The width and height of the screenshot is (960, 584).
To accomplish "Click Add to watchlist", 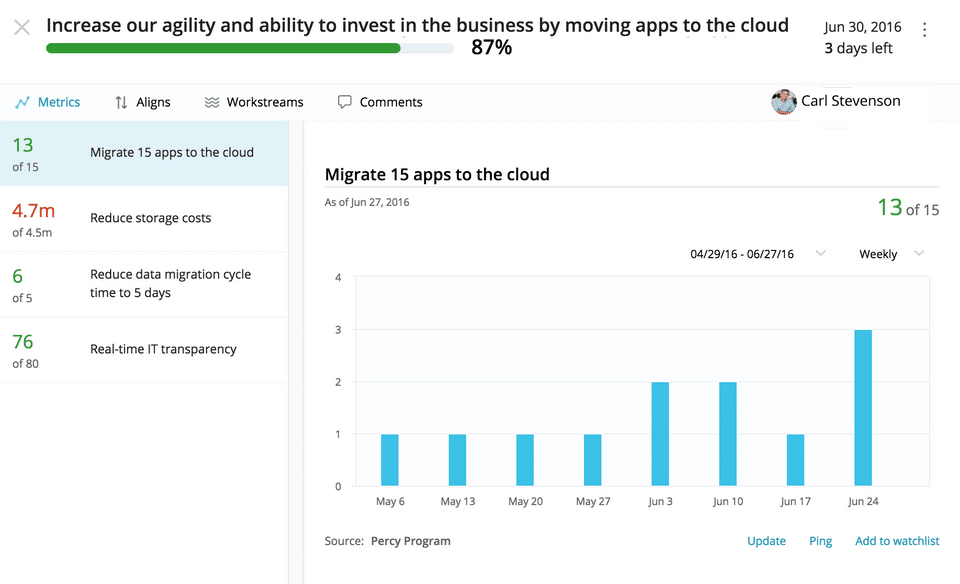I will (x=897, y=541).
